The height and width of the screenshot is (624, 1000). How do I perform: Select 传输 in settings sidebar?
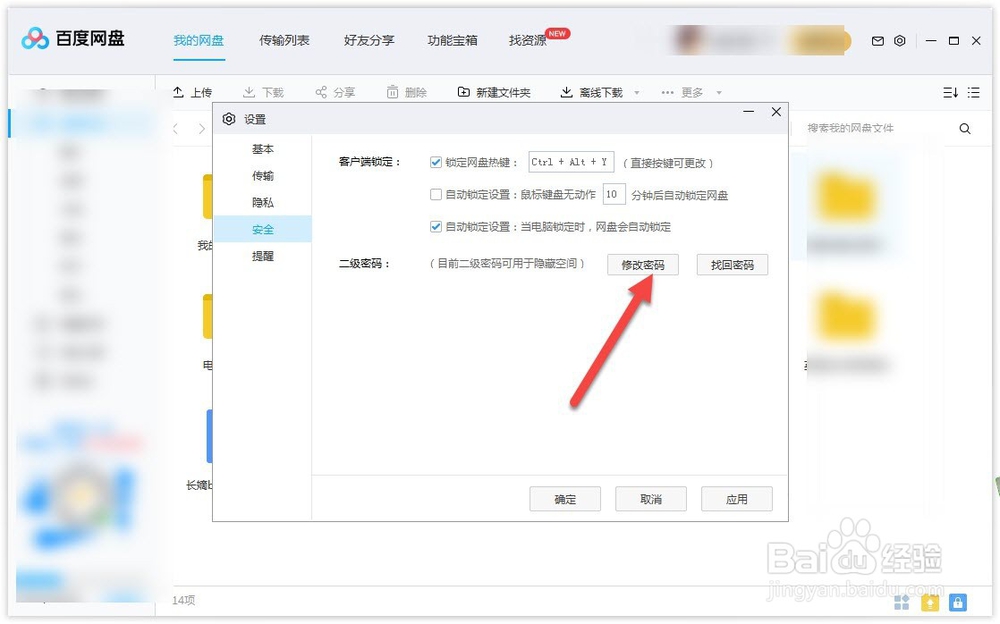(x=263, y=176)
